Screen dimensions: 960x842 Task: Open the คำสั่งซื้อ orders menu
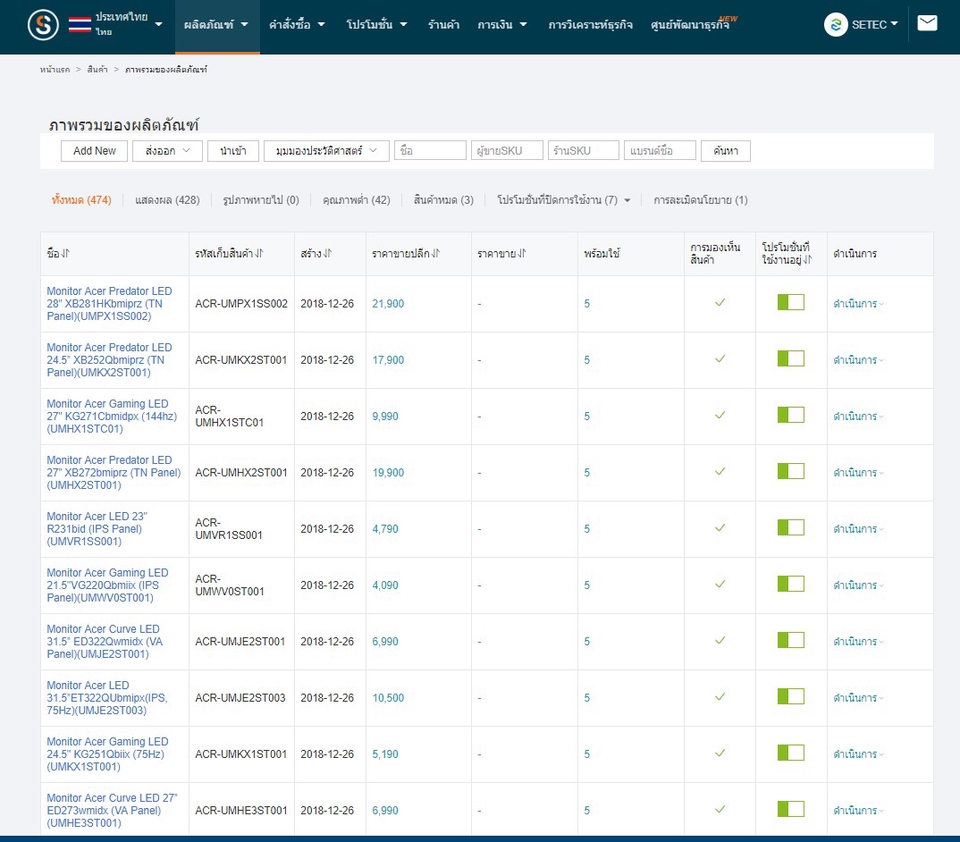pyautogui.click(x=297, y=25)
